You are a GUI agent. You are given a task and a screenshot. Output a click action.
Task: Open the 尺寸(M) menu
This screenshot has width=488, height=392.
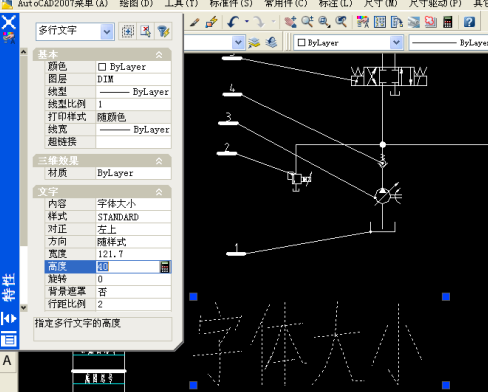tap(381, 3)
